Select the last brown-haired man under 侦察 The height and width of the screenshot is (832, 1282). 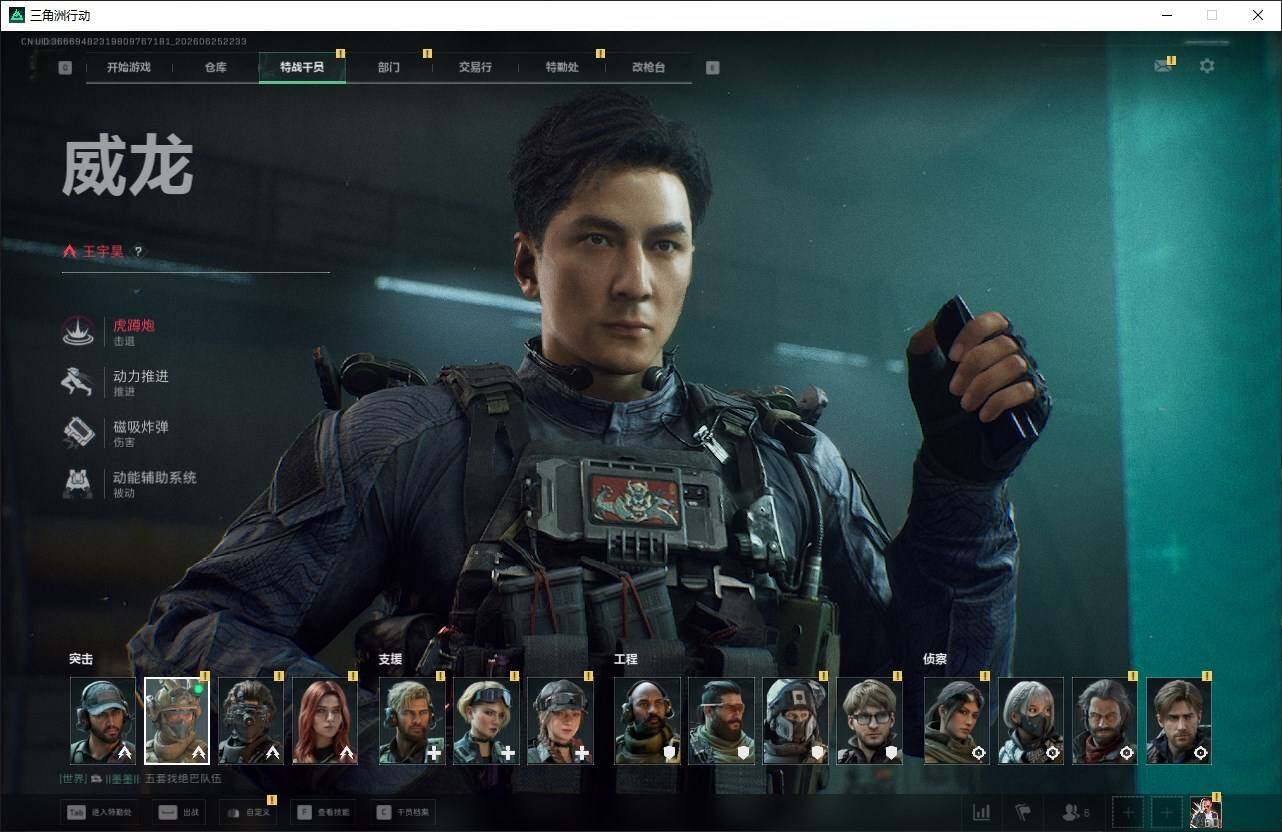pos(1179,721)
